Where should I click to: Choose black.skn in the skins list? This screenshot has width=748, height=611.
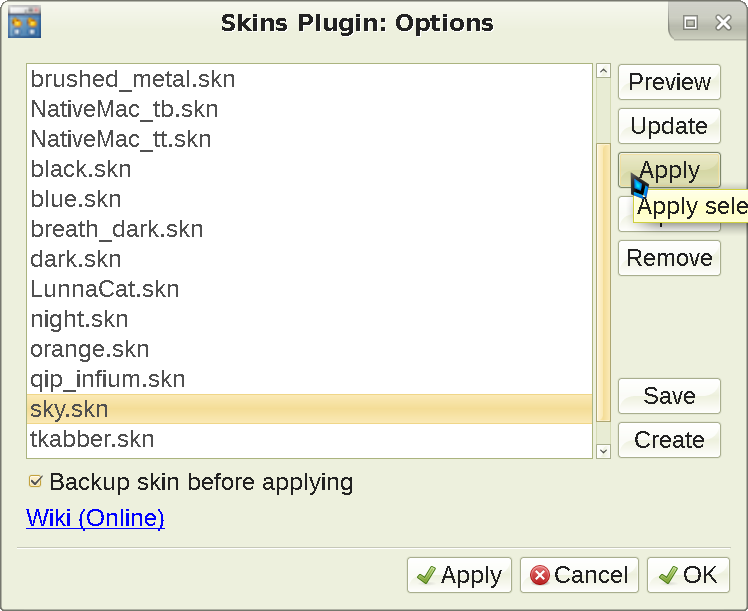(81, 169)
